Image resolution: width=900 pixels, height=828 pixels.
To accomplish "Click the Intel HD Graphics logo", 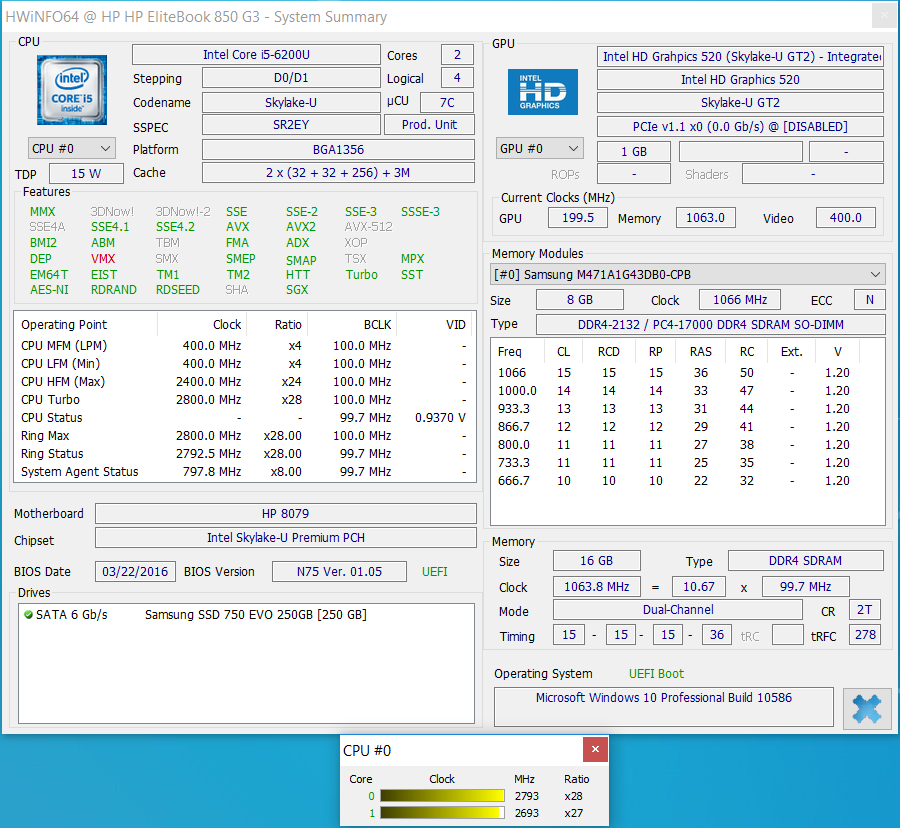I will point(542,92).
